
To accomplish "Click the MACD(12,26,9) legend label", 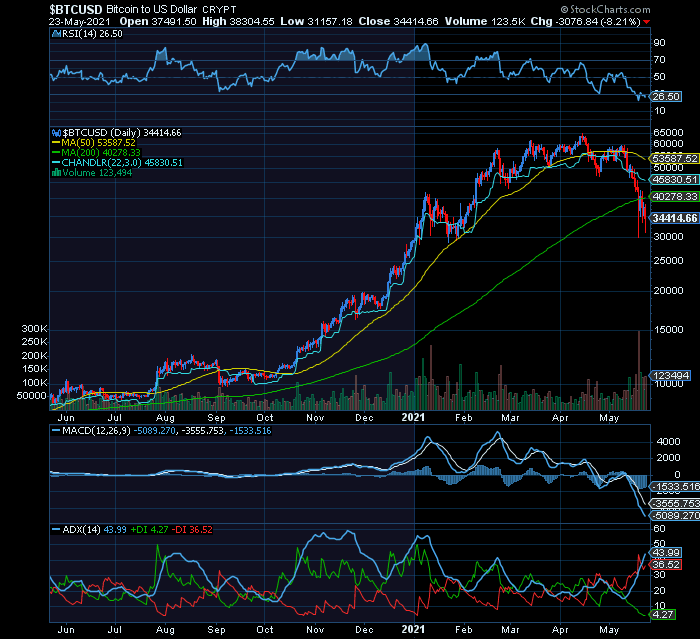I will coord(96,431).
